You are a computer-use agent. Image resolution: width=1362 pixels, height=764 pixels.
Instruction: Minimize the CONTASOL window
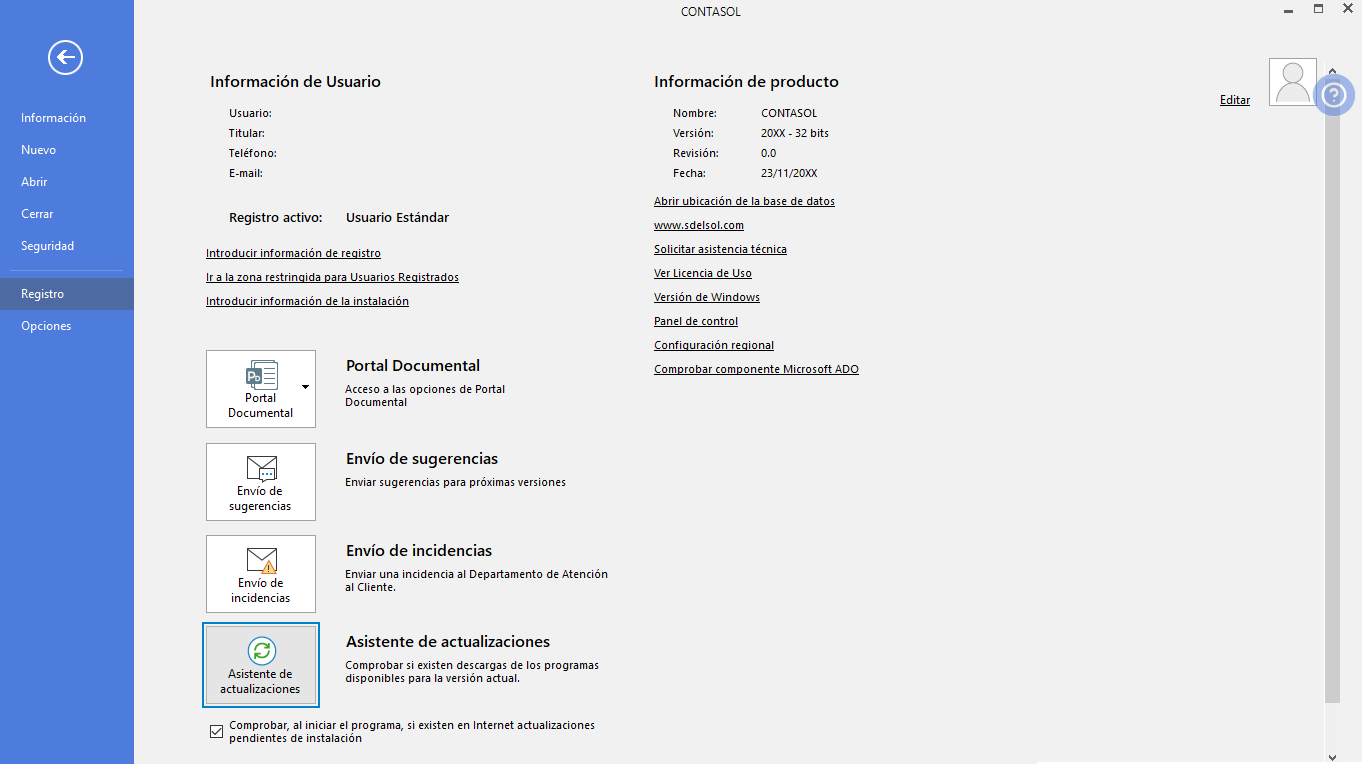click(1290, 9)
